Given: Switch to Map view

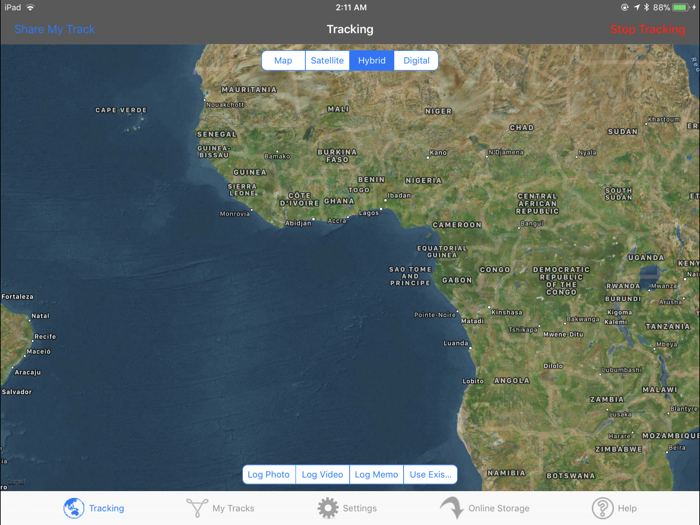Looking at the screenshot, I should coord(283,61).
